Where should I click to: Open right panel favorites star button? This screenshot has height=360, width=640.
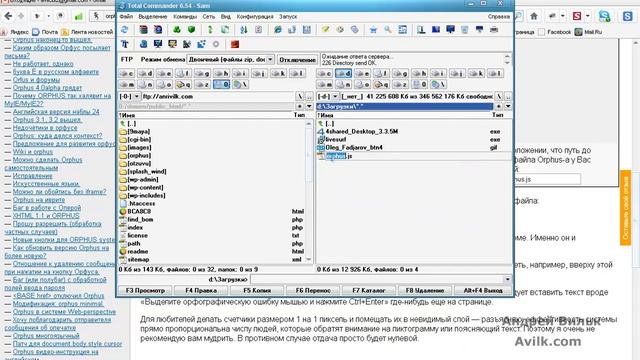pyautogui.click(x=499, y=106)
